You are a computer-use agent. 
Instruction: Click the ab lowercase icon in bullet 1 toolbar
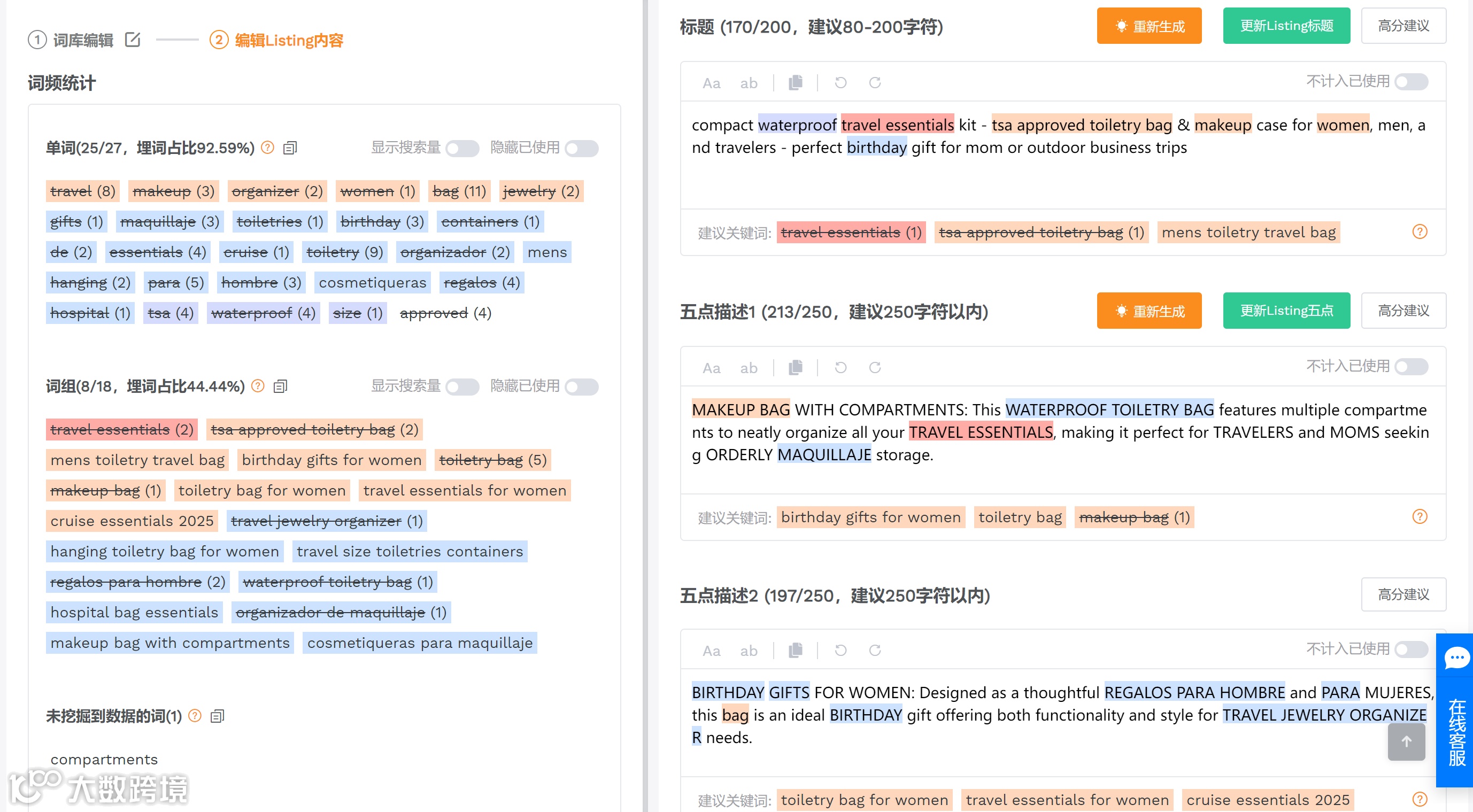(x=748, y=368)
